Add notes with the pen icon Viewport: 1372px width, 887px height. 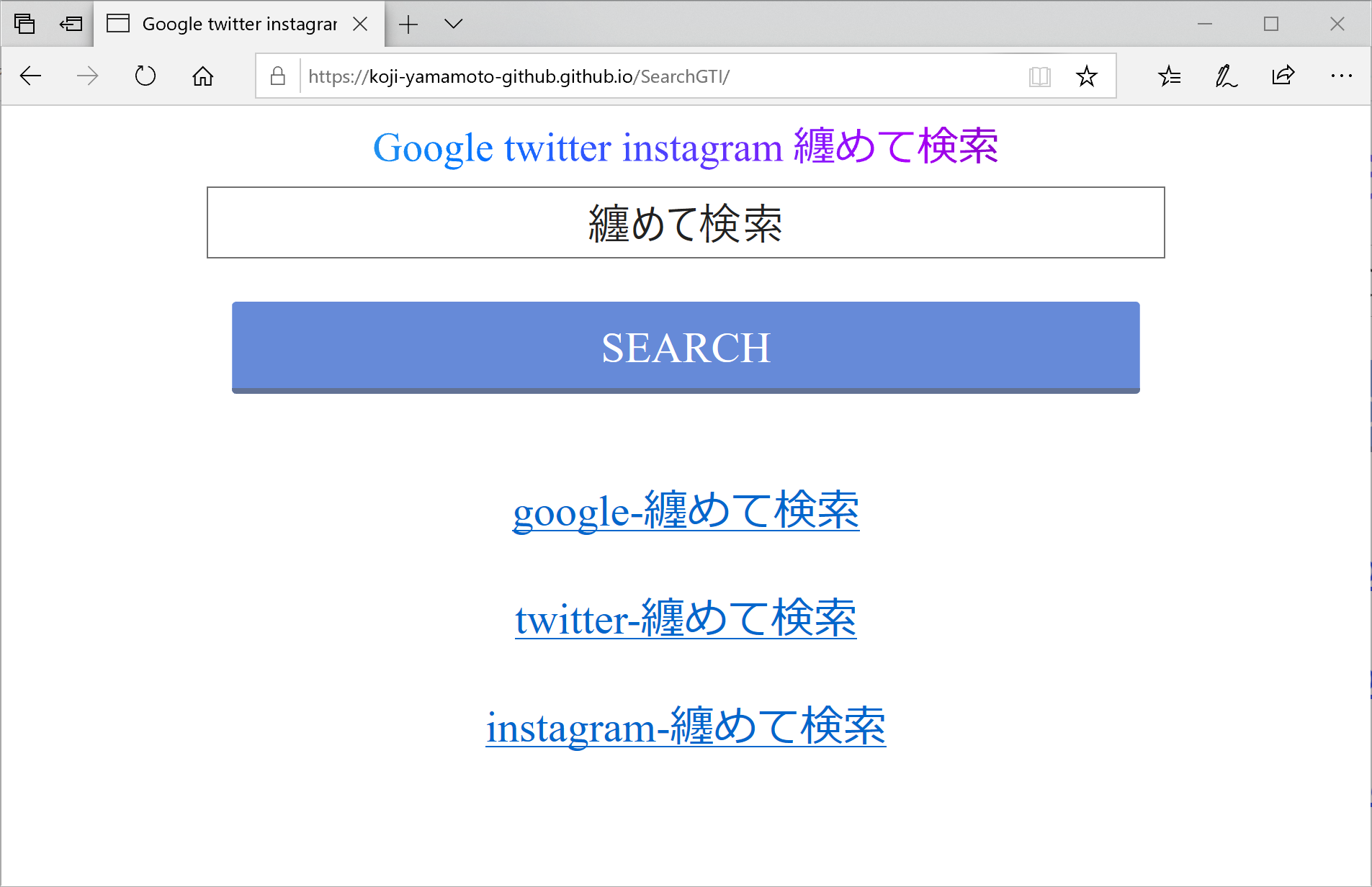tap(1226, 76)
